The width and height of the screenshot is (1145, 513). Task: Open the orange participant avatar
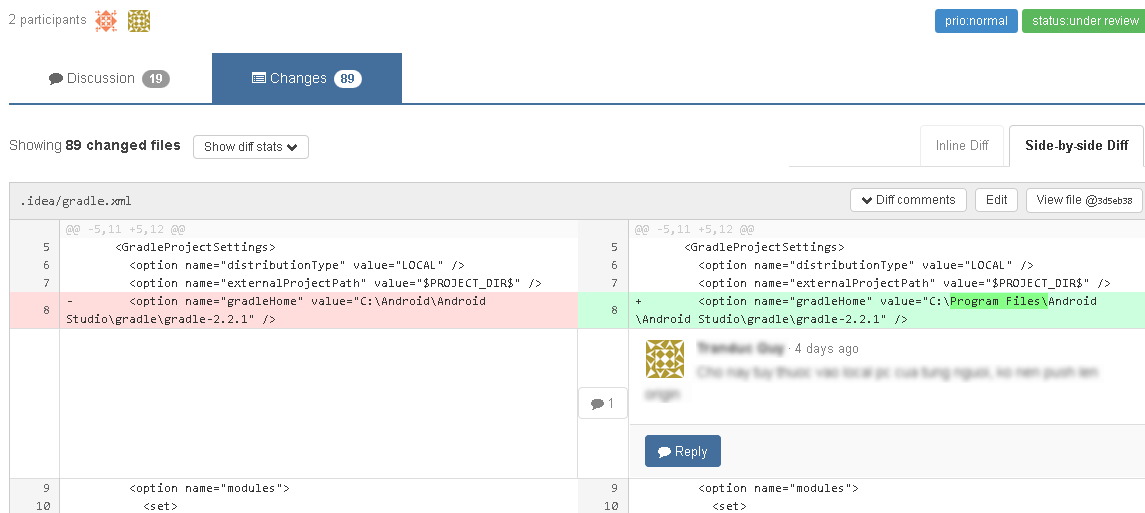coord(106,20)
